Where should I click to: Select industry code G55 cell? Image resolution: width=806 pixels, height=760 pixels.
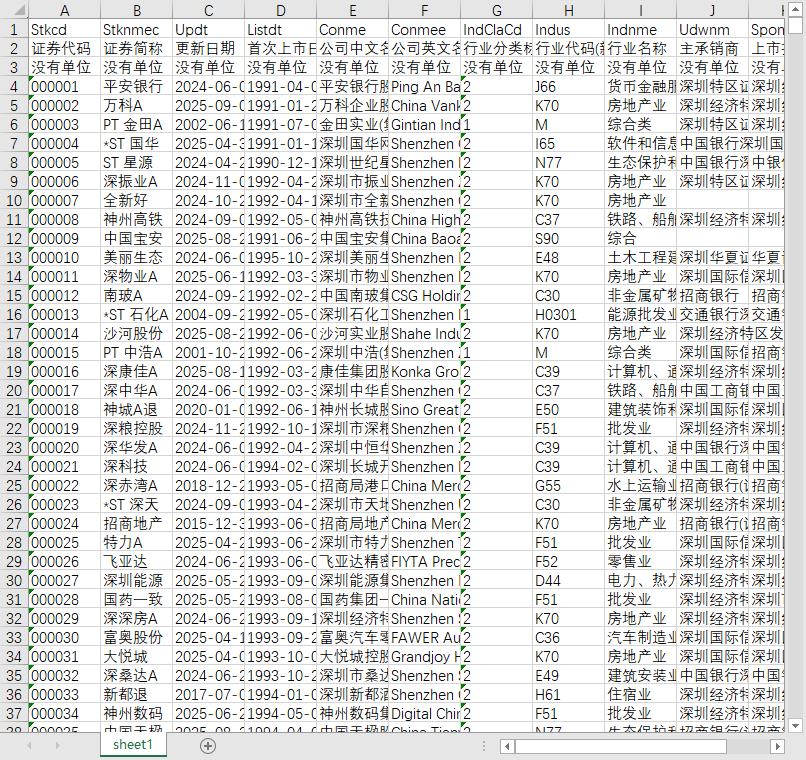(569, 486)
